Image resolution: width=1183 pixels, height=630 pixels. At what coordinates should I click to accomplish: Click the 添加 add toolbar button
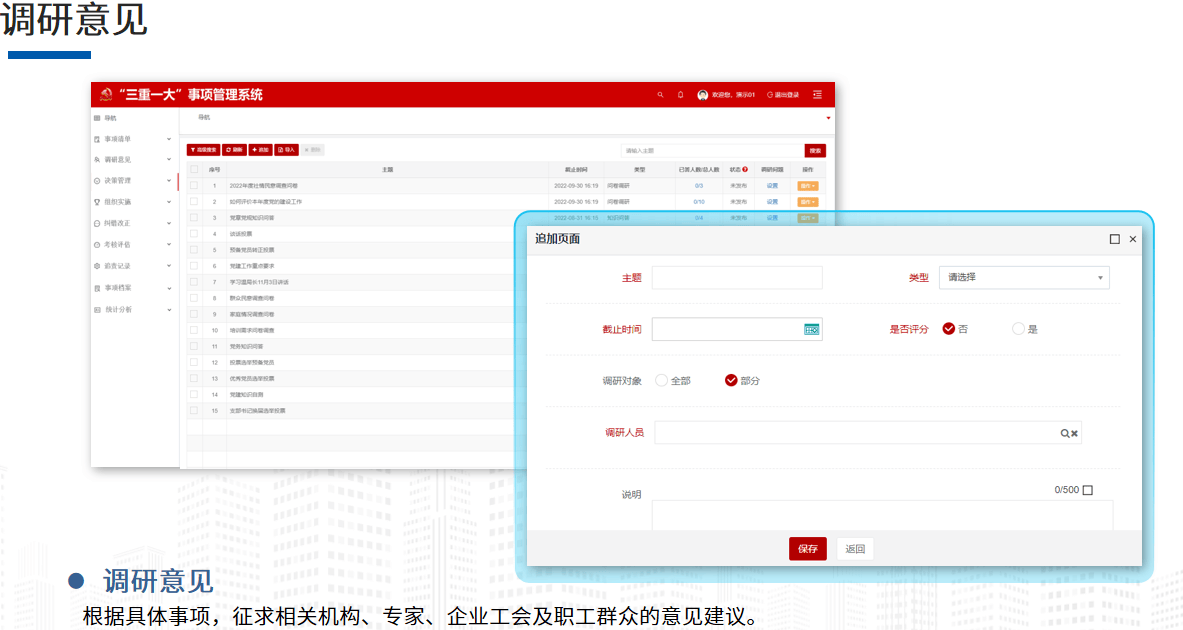pos(260,150)
